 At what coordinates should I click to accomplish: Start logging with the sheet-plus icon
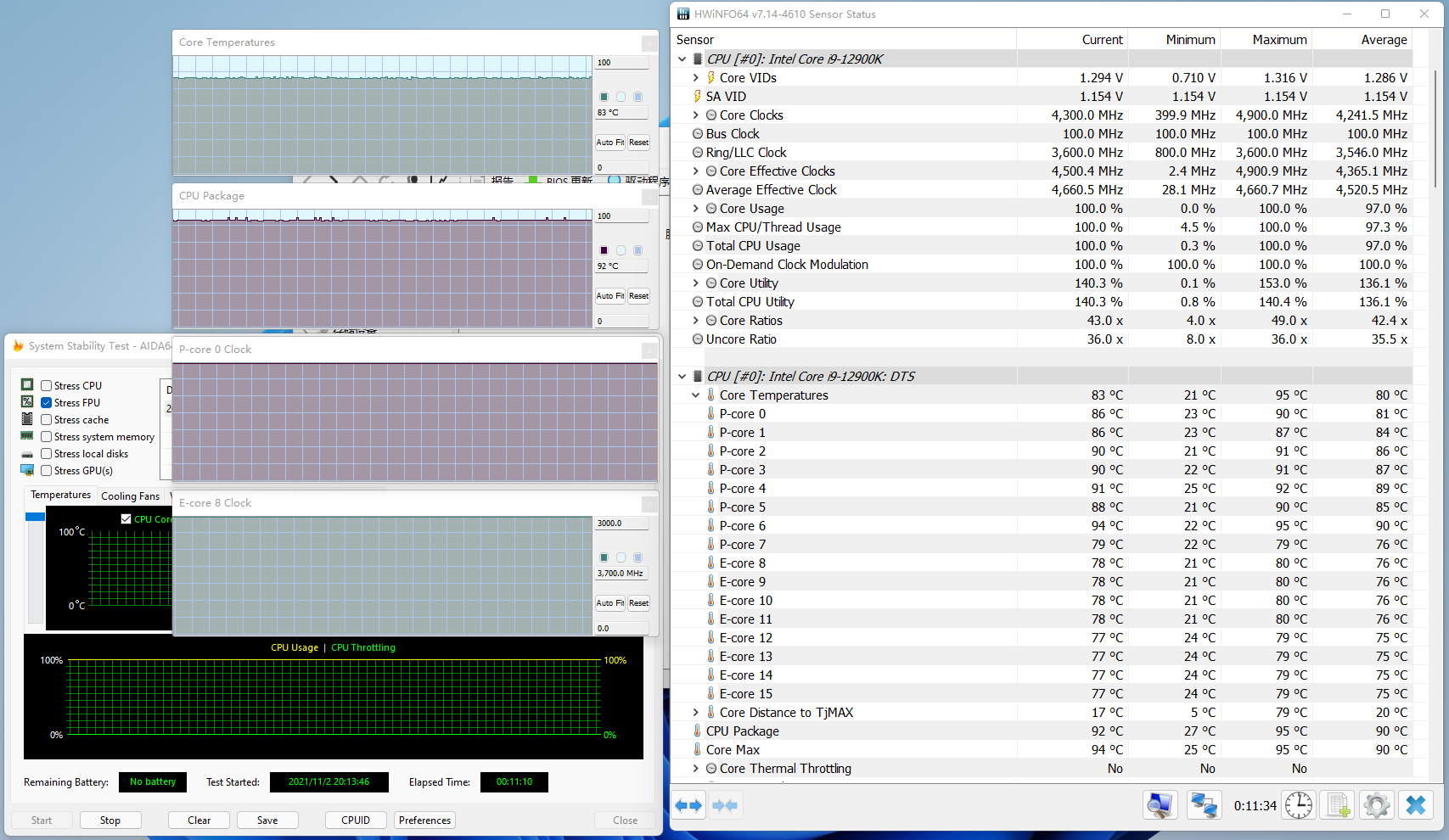[1339, 805]
